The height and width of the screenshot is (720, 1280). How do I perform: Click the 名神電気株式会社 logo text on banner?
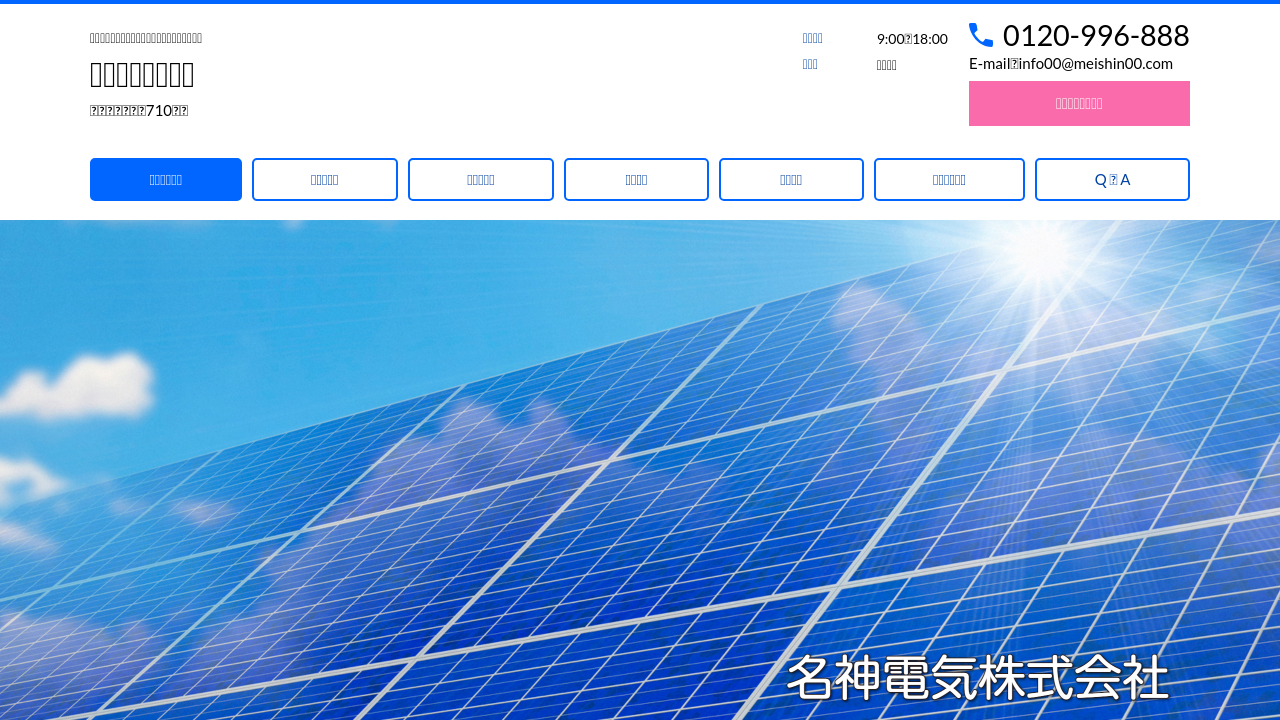[976, 678]
